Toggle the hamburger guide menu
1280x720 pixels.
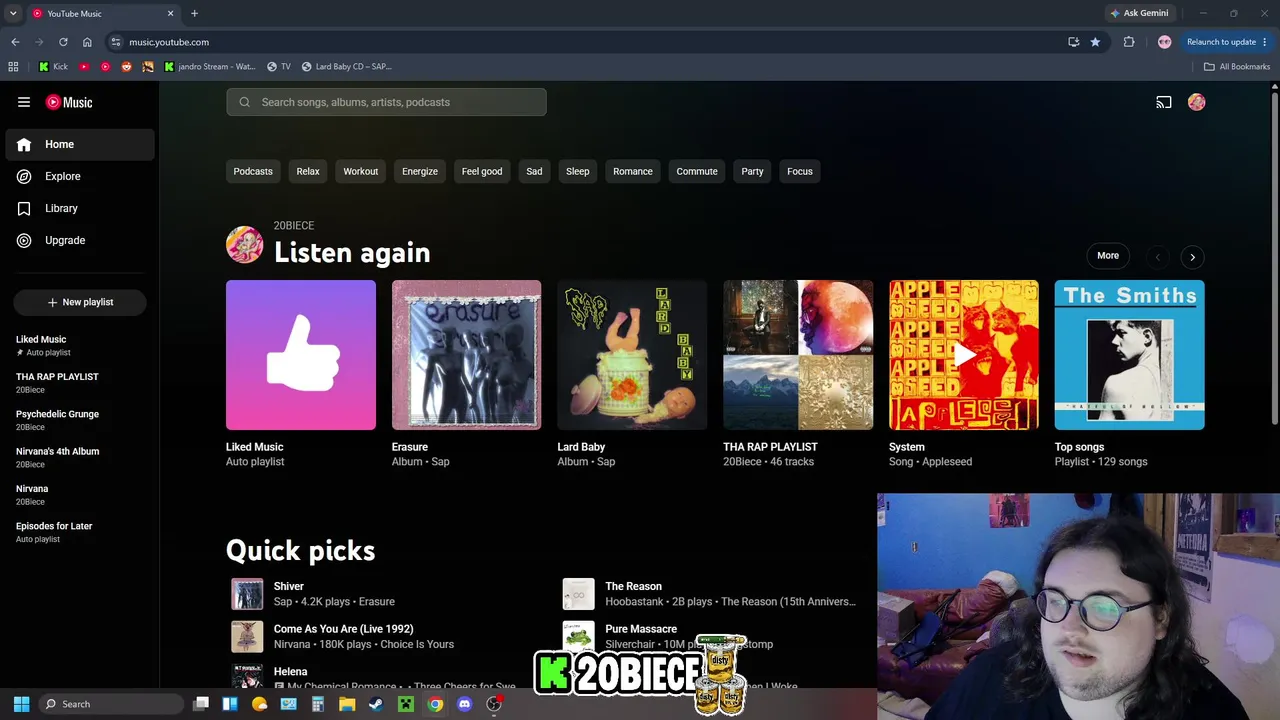tap(24, 102)
